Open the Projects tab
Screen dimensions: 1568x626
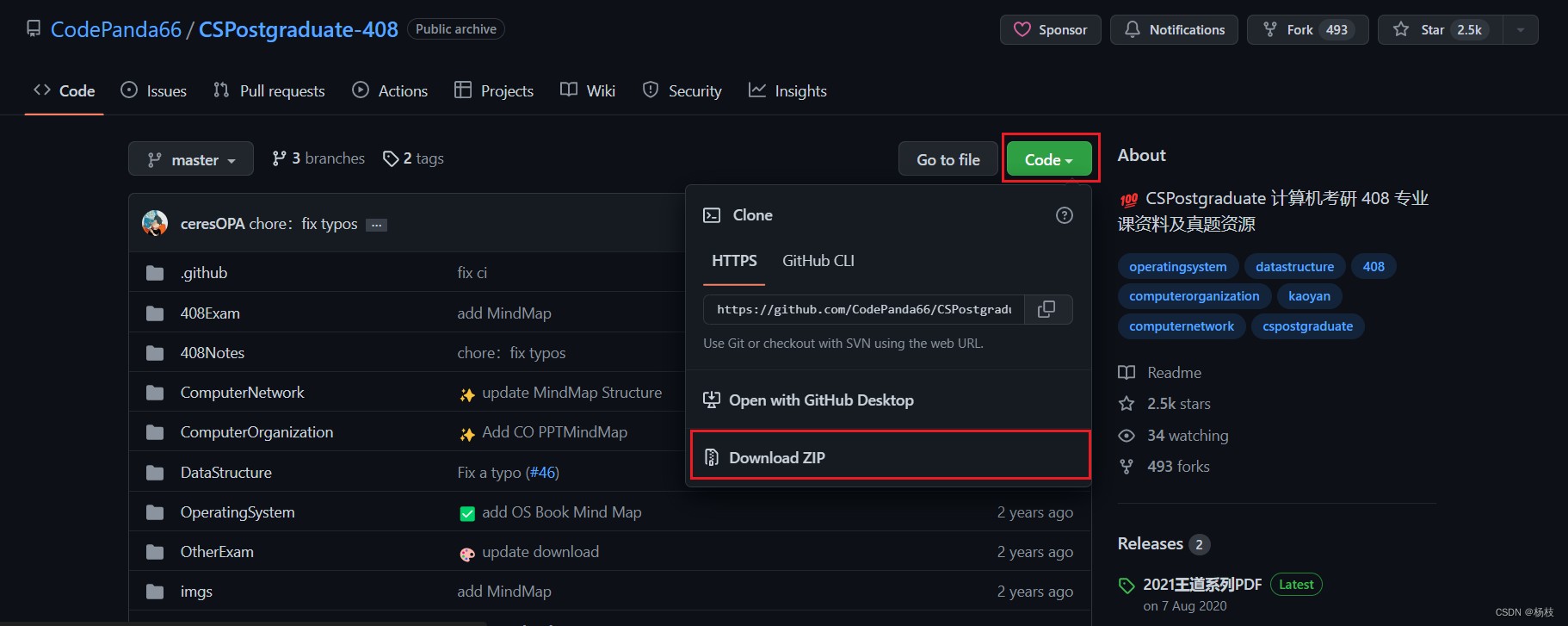click(494, 90)
